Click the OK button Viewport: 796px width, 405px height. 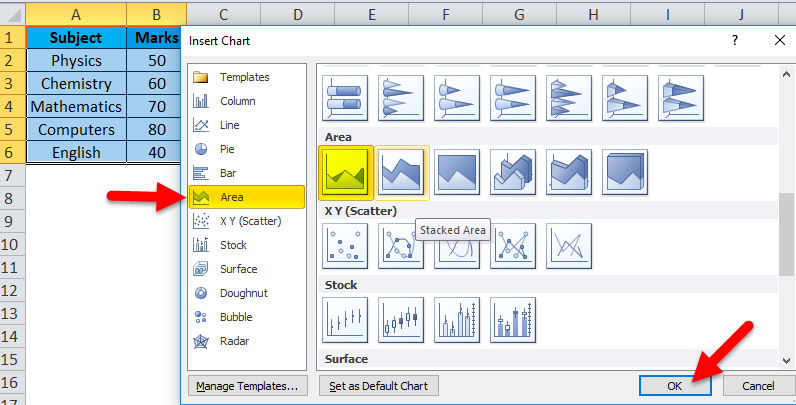click(675, 385)
